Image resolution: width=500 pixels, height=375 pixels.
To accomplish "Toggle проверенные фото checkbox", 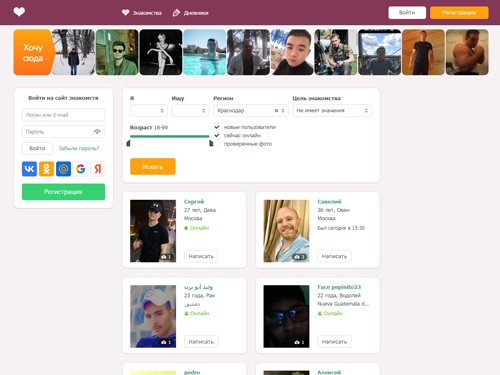I will 217,144.
